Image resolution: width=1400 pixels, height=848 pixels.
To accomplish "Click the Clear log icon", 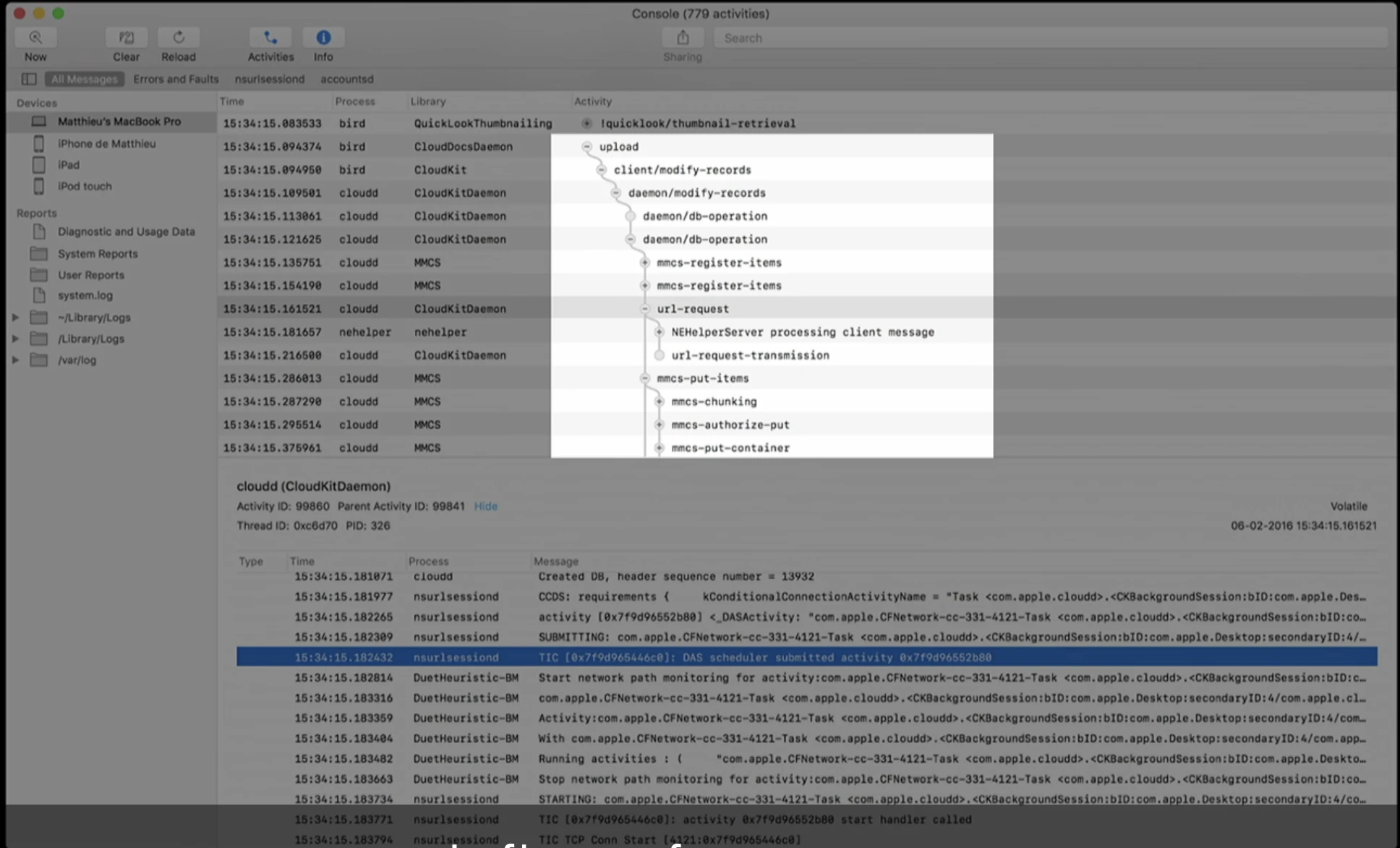I will [126, 38].
